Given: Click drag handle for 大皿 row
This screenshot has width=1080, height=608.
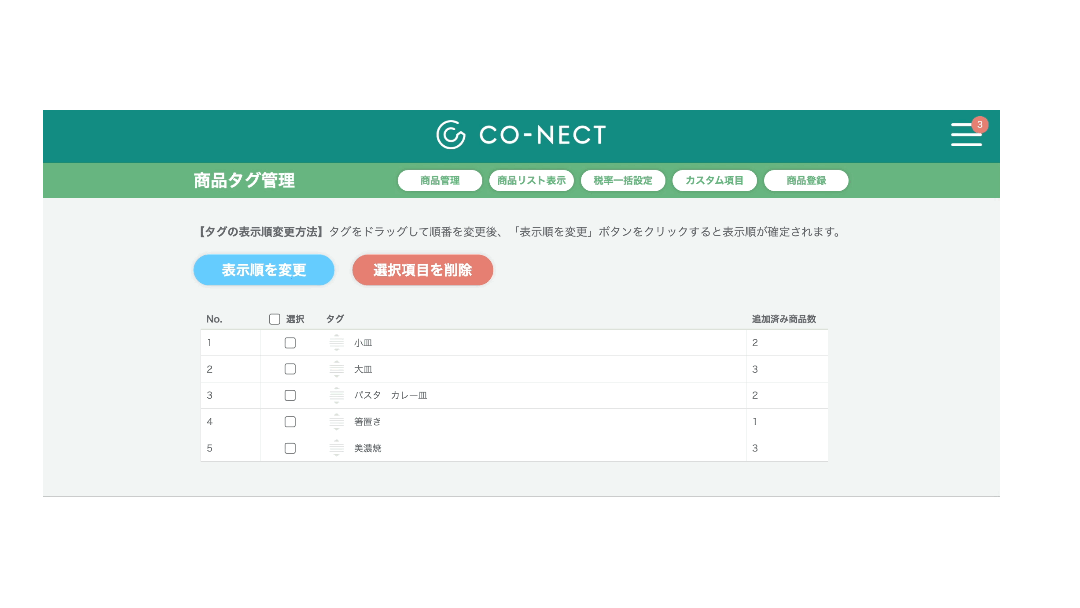Looking at the screenshot, I should coord(336,369).
